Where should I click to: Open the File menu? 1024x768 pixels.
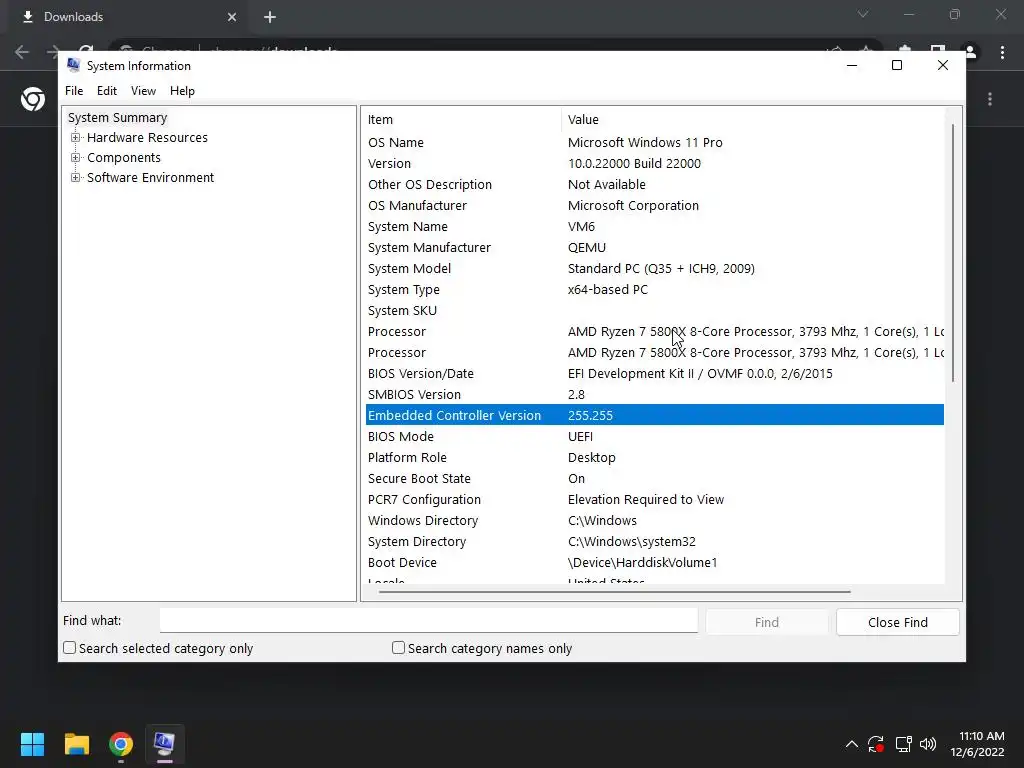[74, 91]
